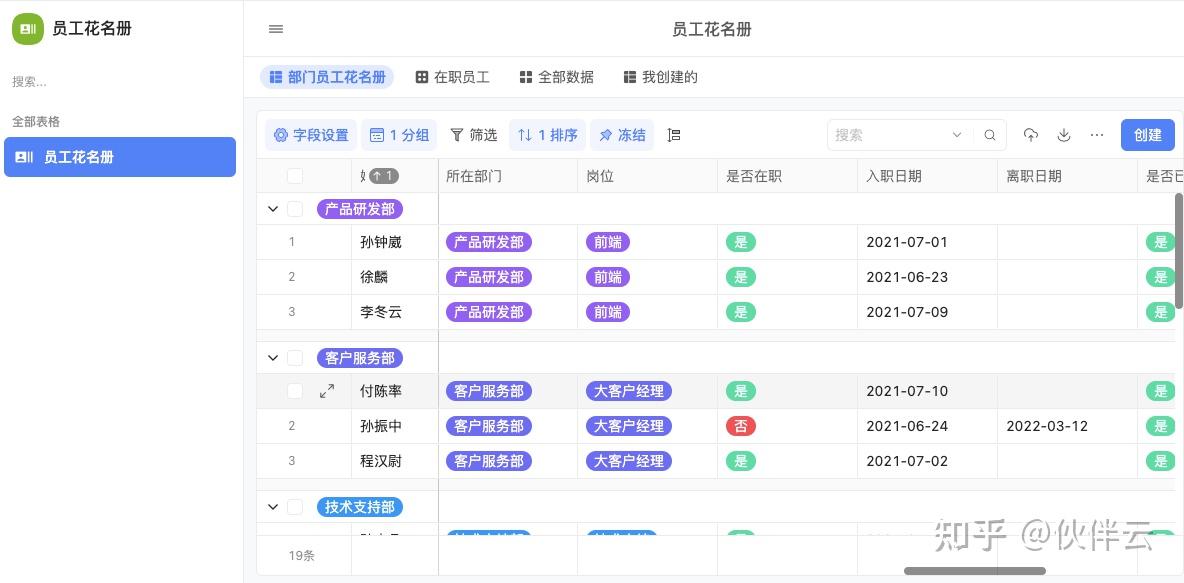Tick the select-all header checkbox
The image size is (1184, 583).
[x=295, y=176]
